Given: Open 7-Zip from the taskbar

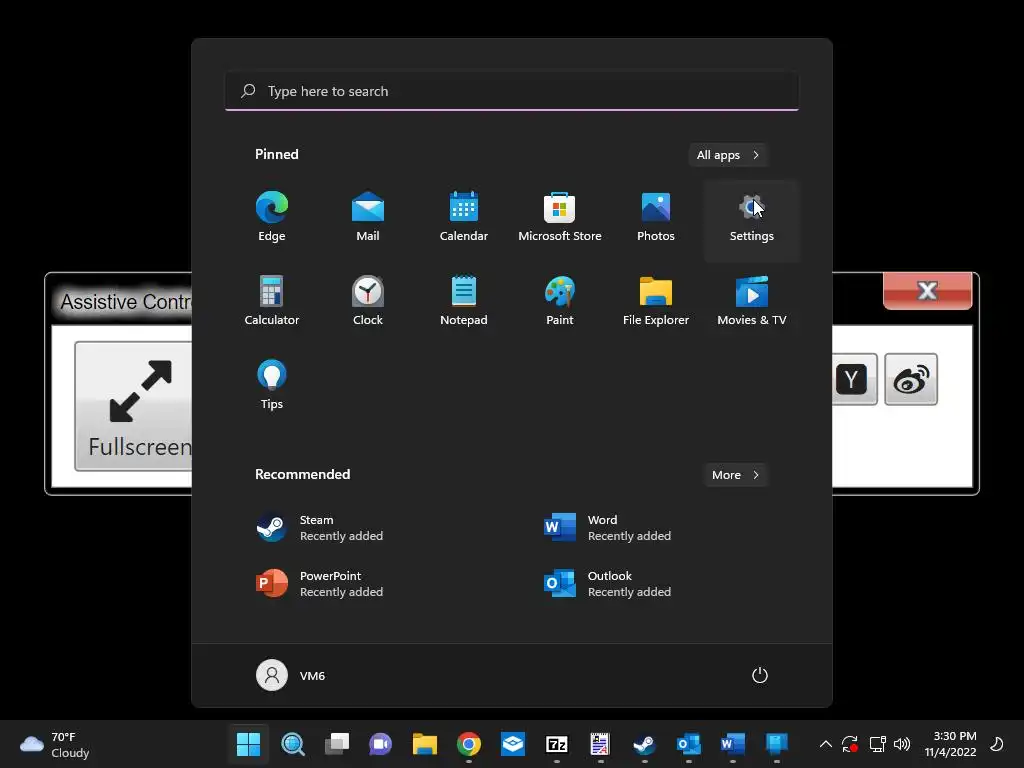Looking at the screenshot, I should click(556, 744).
